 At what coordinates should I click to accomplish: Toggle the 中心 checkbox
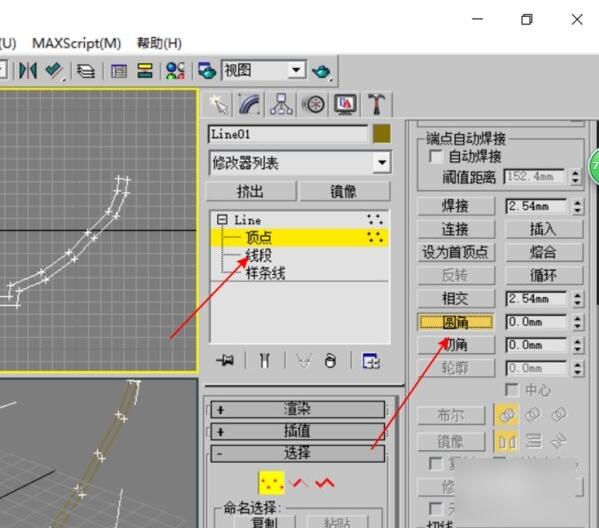(x=511, y=390)
